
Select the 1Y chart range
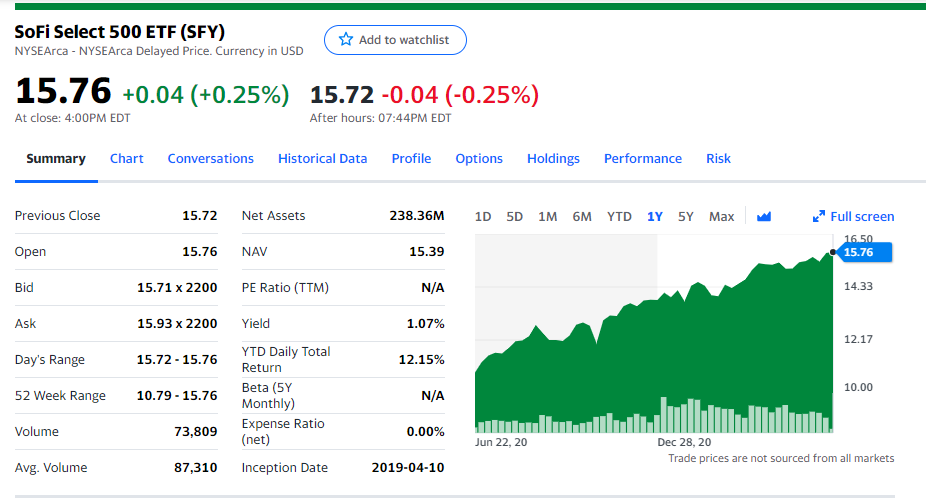click(654, 216)
